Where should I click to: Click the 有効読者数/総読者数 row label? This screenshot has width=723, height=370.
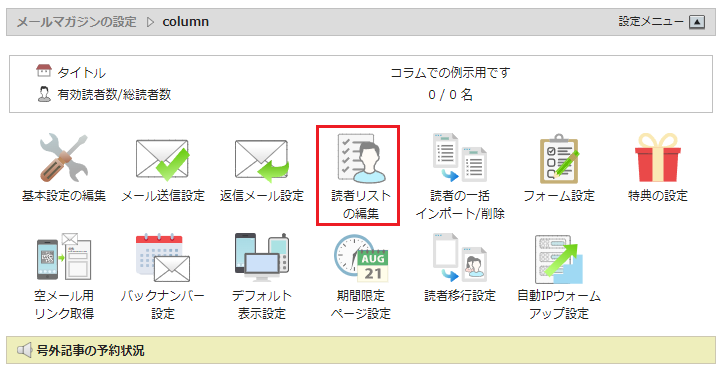[114, 95]
